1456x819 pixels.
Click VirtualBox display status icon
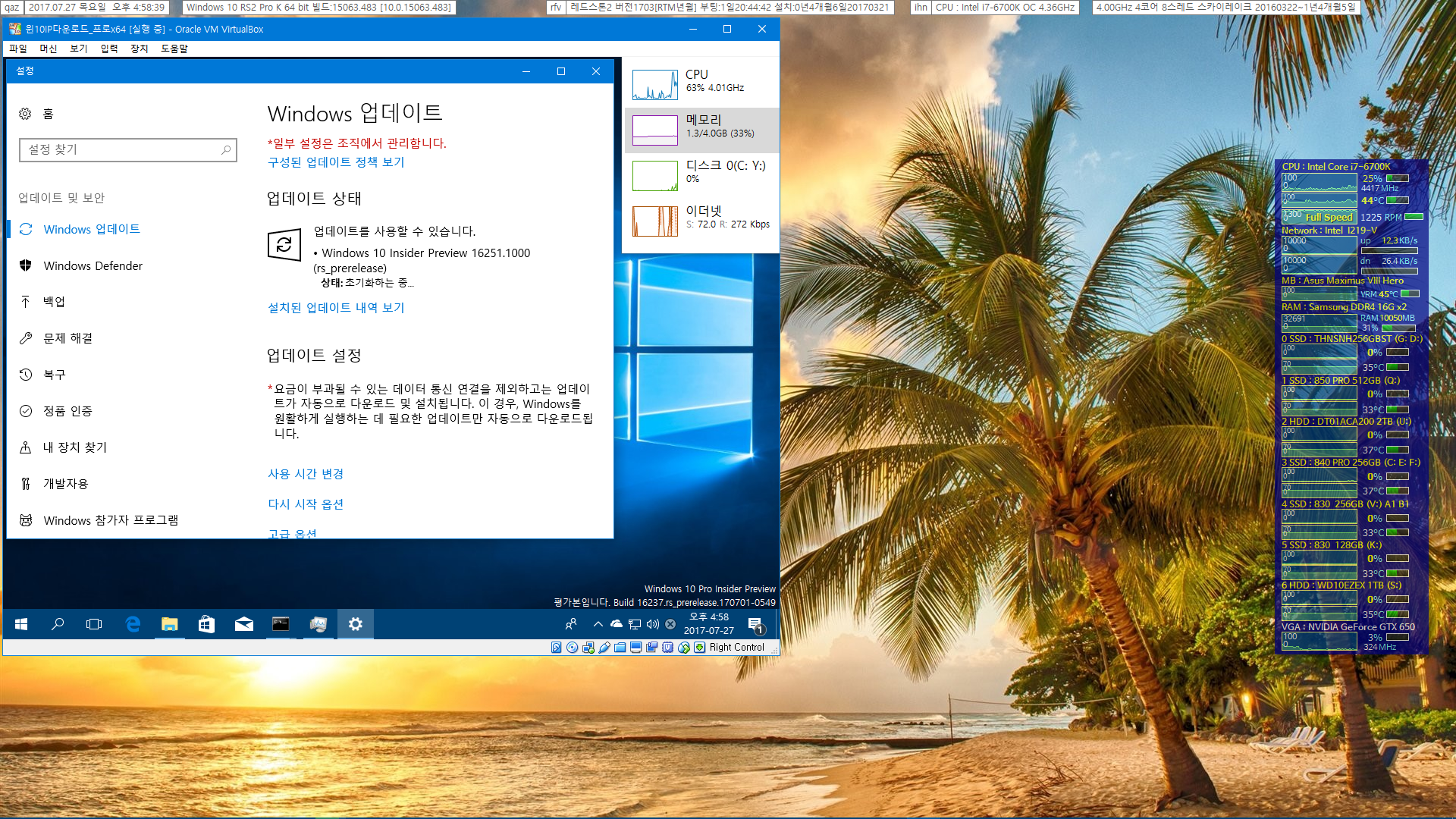(635, 647)
